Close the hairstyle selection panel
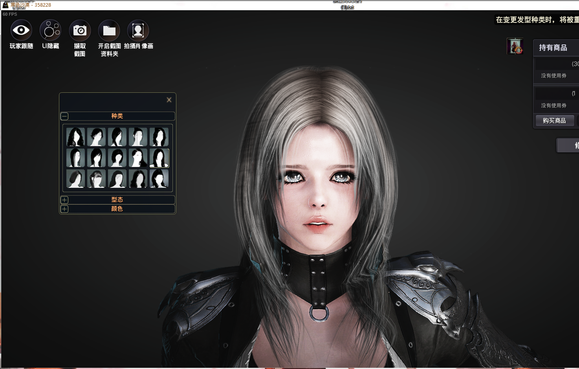Screen dimensions: 579x369 [169, 100]
